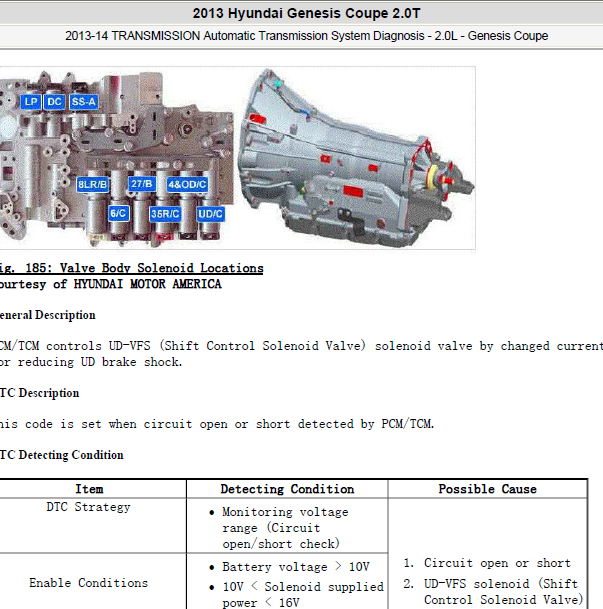
Task: Click the UD-VFS solenoid possible cause
Action: [x=494, y=592]
